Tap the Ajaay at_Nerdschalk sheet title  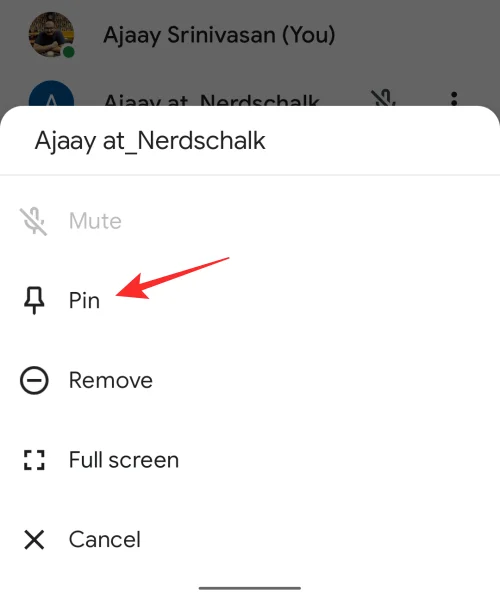pyautogui.click(x=150, y=141)
